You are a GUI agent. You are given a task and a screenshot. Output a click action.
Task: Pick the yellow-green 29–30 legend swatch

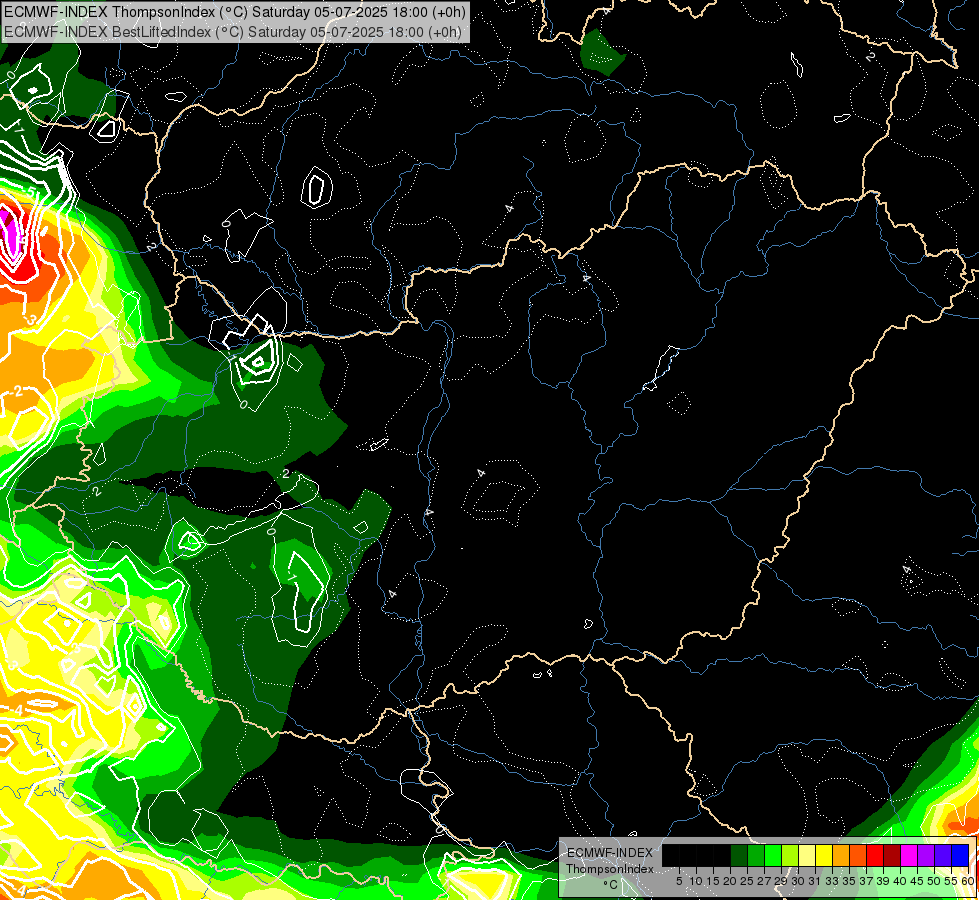(790, 855)
